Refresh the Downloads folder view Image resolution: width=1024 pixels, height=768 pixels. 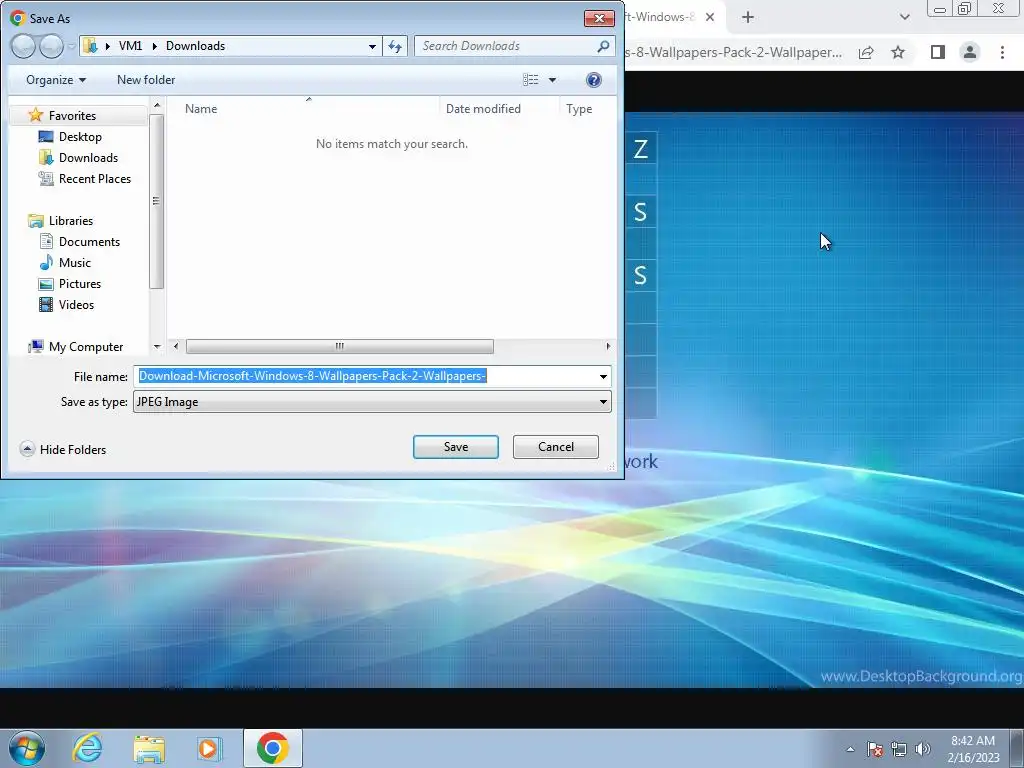395,46
